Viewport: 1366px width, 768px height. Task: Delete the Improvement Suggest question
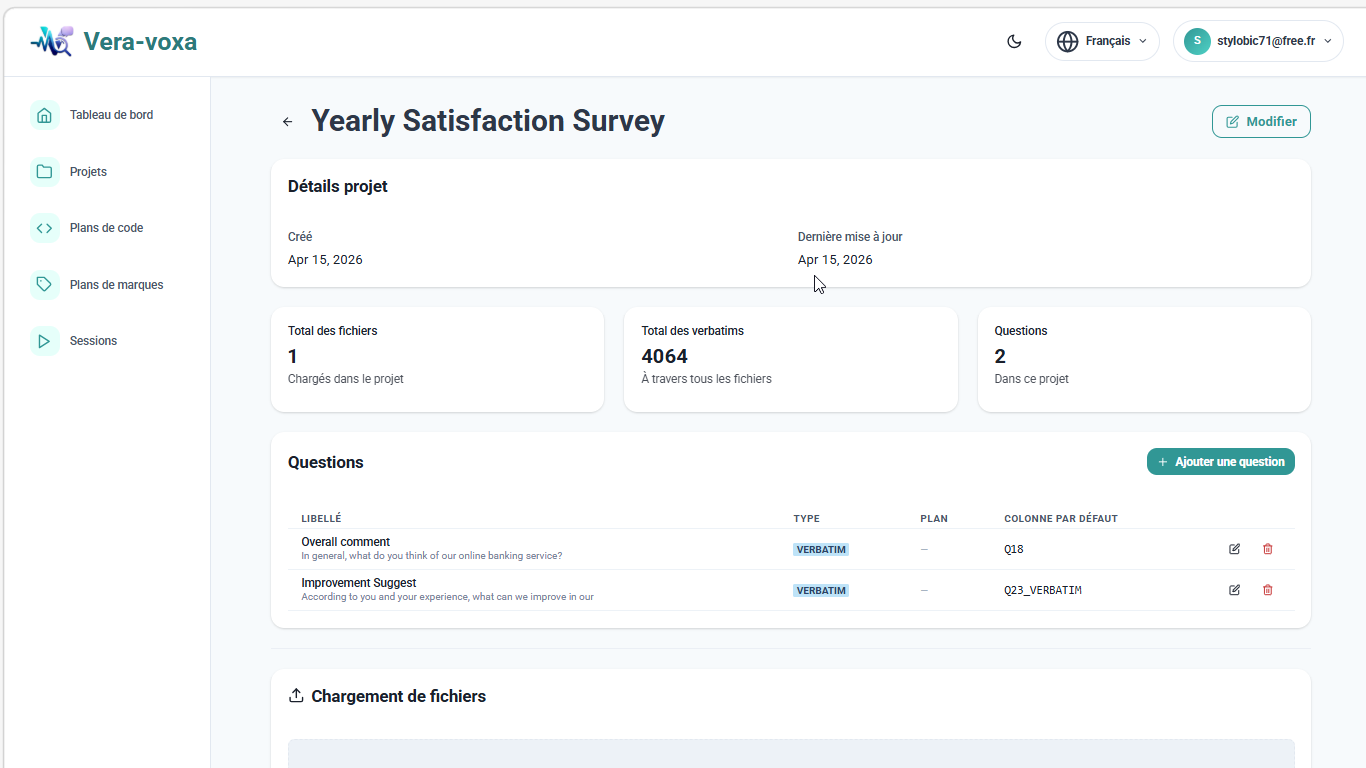pyautogui.click(x=1268, y=590)
